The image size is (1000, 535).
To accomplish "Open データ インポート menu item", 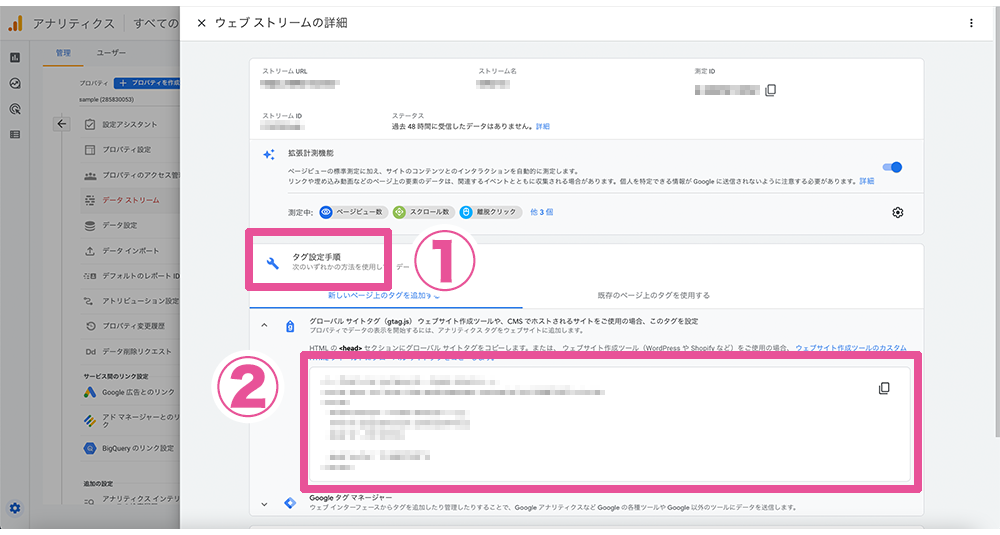I will (x=131, y=251).
